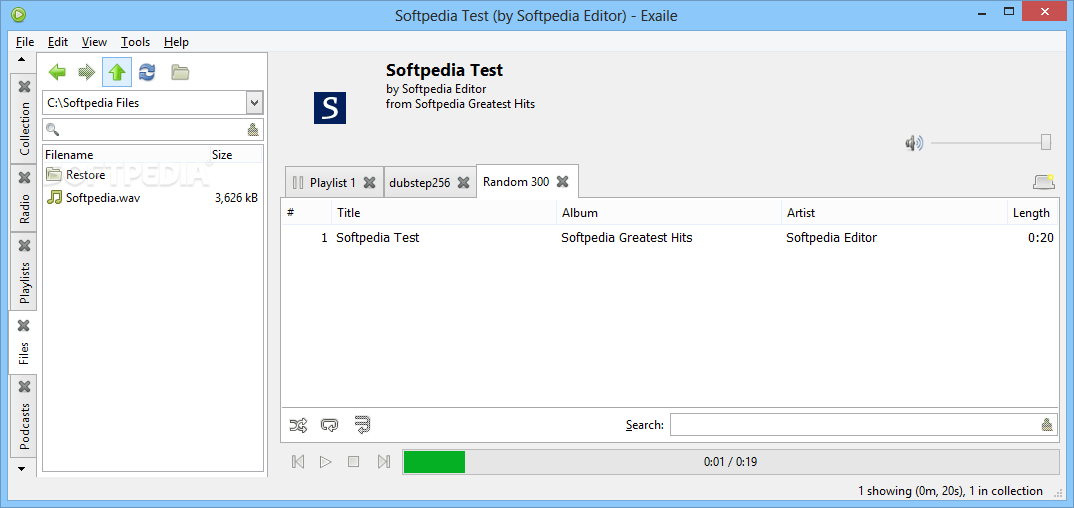Open the Podcasts side panel

(x=25, y=426)
